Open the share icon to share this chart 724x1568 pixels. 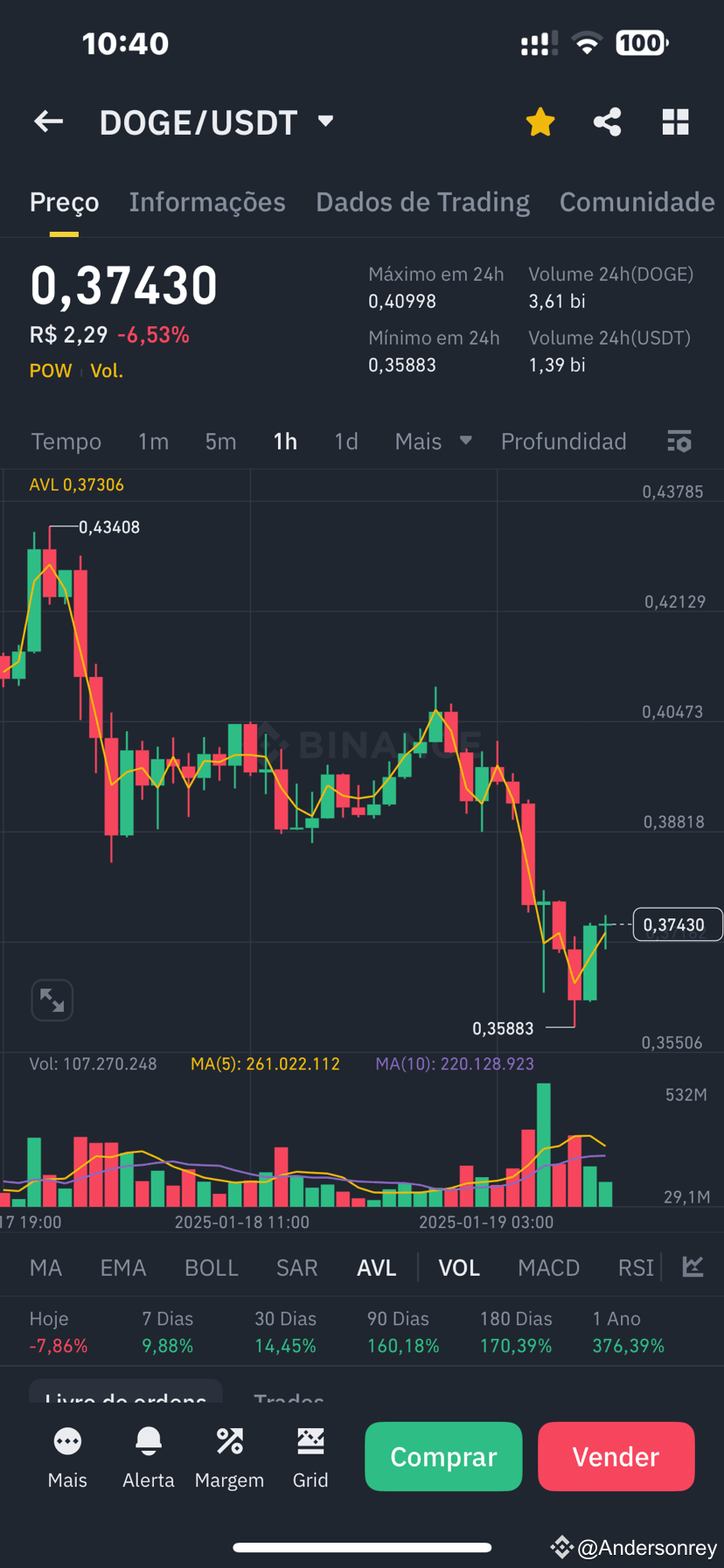coord(607,122)
